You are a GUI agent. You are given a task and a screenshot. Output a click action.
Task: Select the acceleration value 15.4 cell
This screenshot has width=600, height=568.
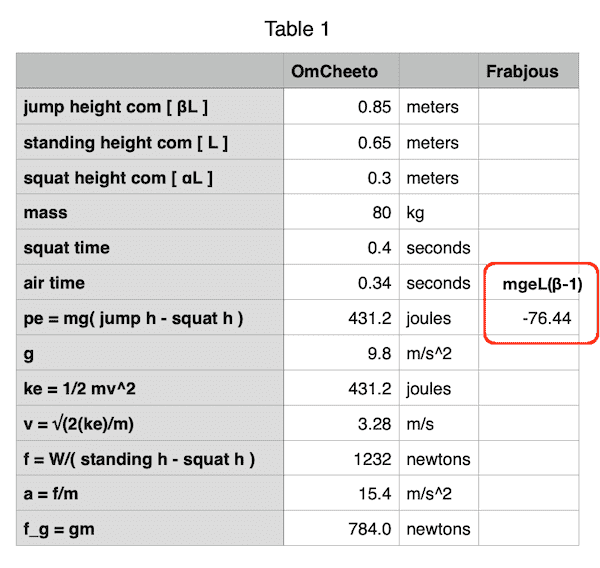pos(341,495)
